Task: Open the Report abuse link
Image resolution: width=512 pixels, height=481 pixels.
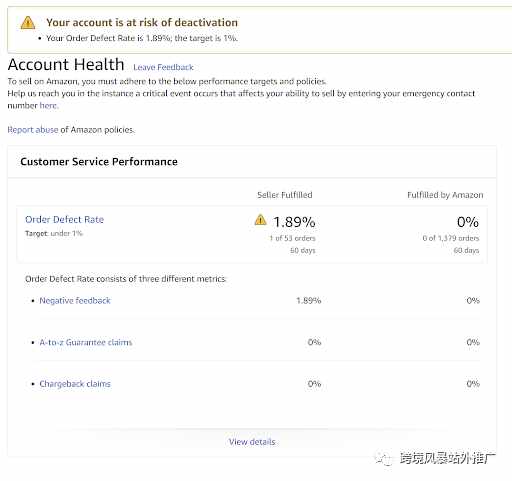Action: pyautogui.click(x=33, y=130)
